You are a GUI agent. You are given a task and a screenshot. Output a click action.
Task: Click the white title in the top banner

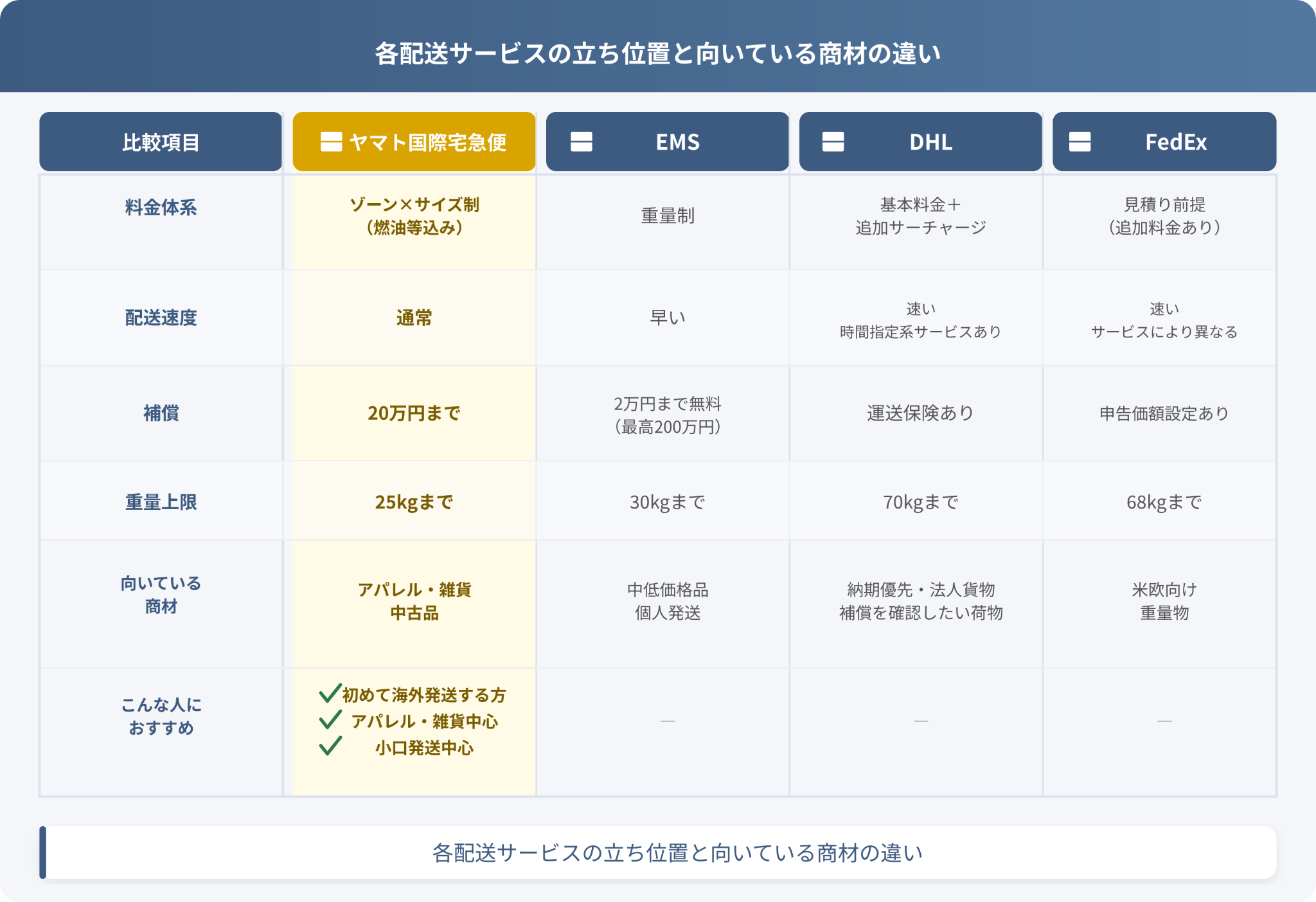(x=658, y=53)
